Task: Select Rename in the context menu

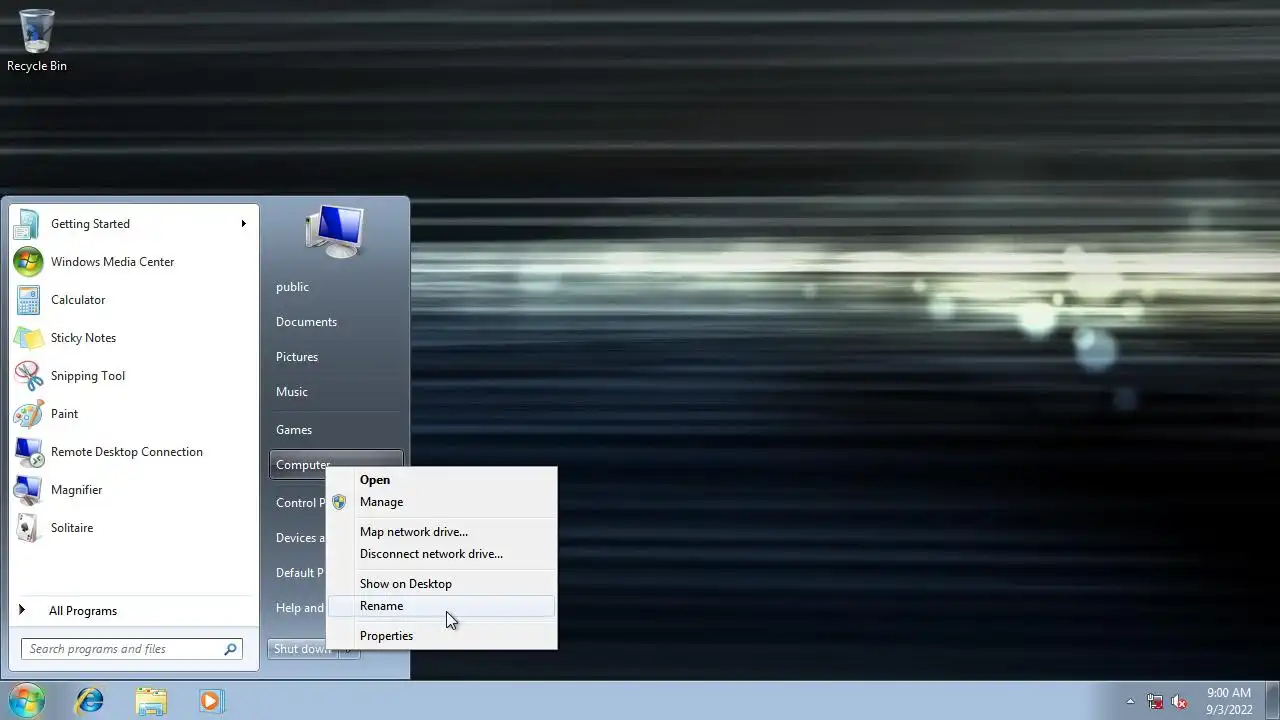Action: coord(441,606)
